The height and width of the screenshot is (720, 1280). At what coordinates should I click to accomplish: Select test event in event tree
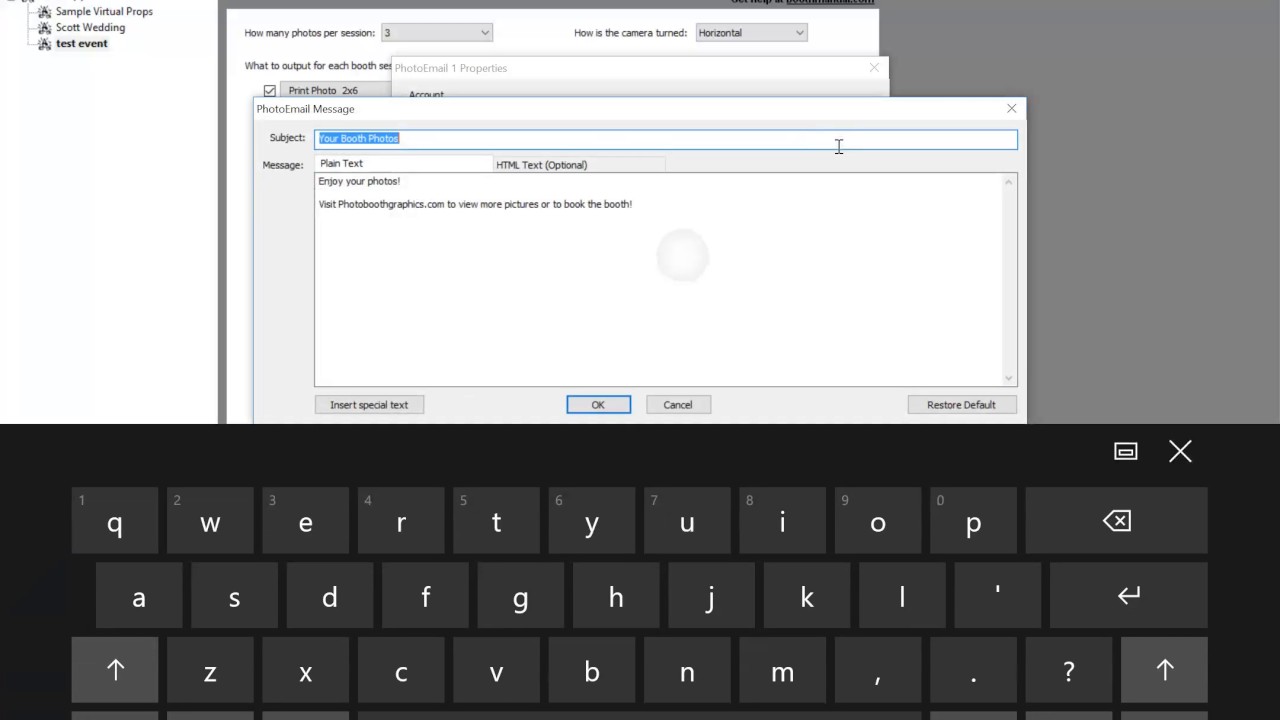click(x=82, y=44)
